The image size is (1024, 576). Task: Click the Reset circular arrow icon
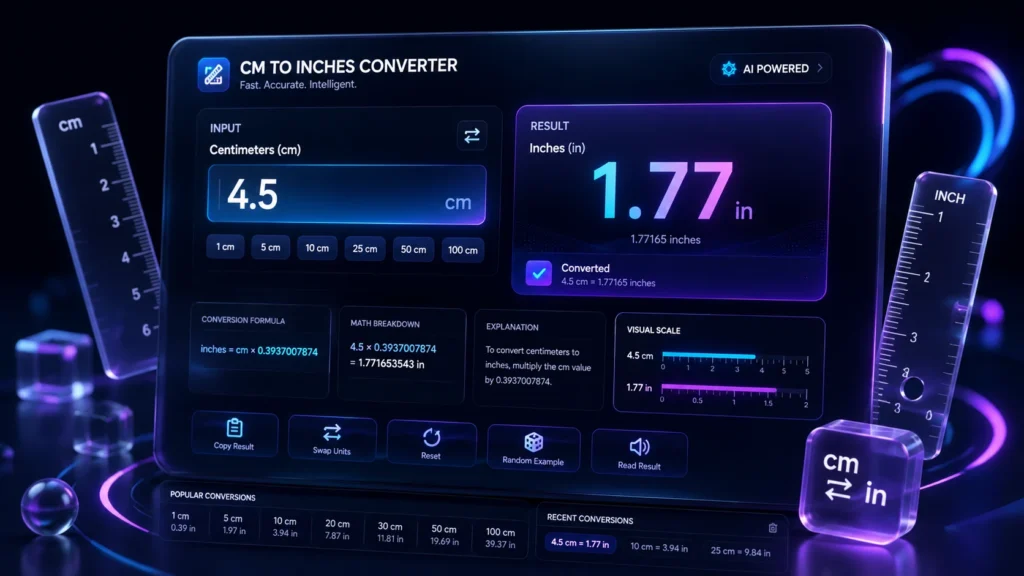[x=432, y=437]
